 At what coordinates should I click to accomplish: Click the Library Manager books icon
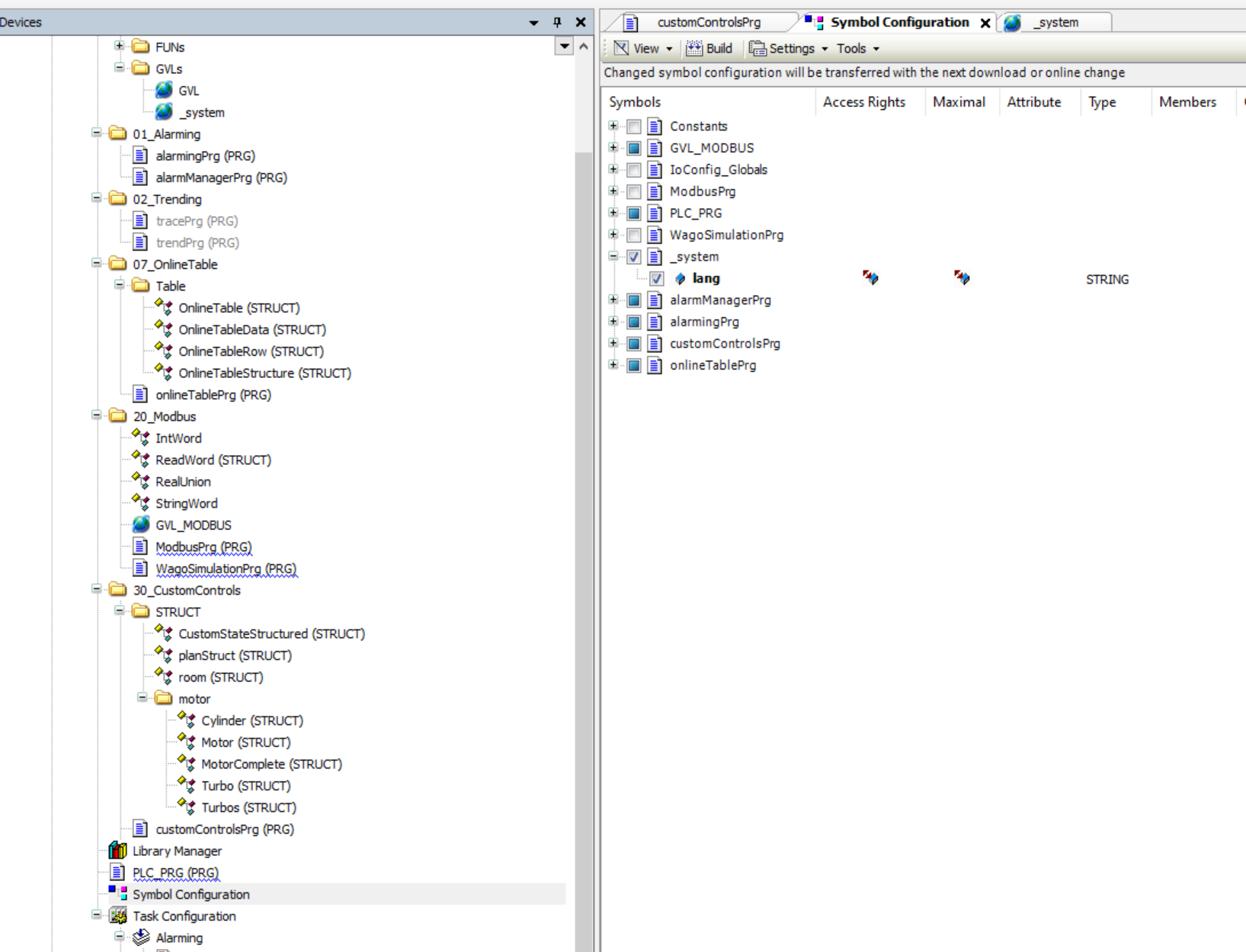(117, 851)
